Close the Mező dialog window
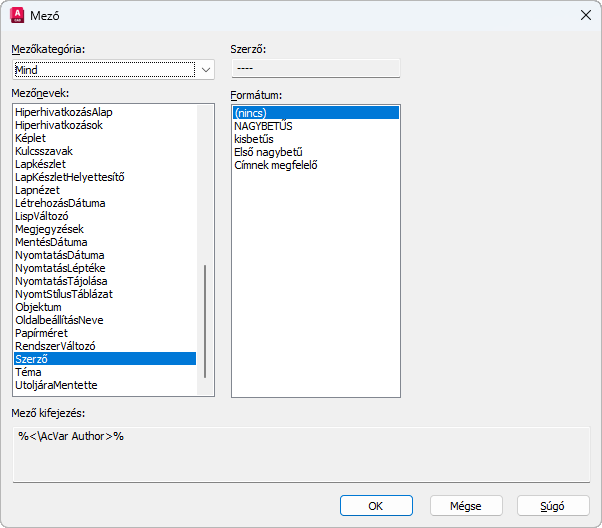602x528 pixels. (x=586, y=15)
